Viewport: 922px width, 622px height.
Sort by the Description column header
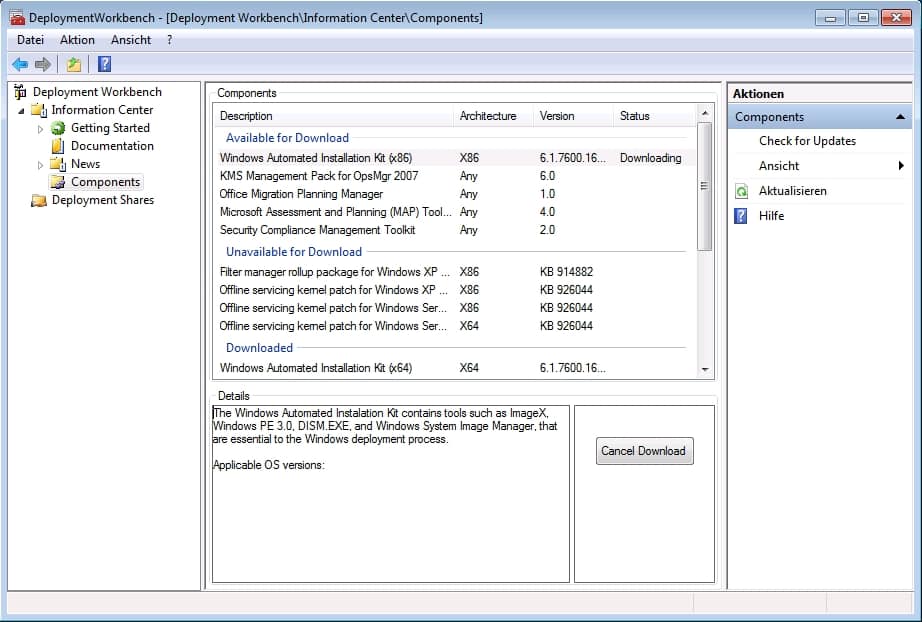333,116
